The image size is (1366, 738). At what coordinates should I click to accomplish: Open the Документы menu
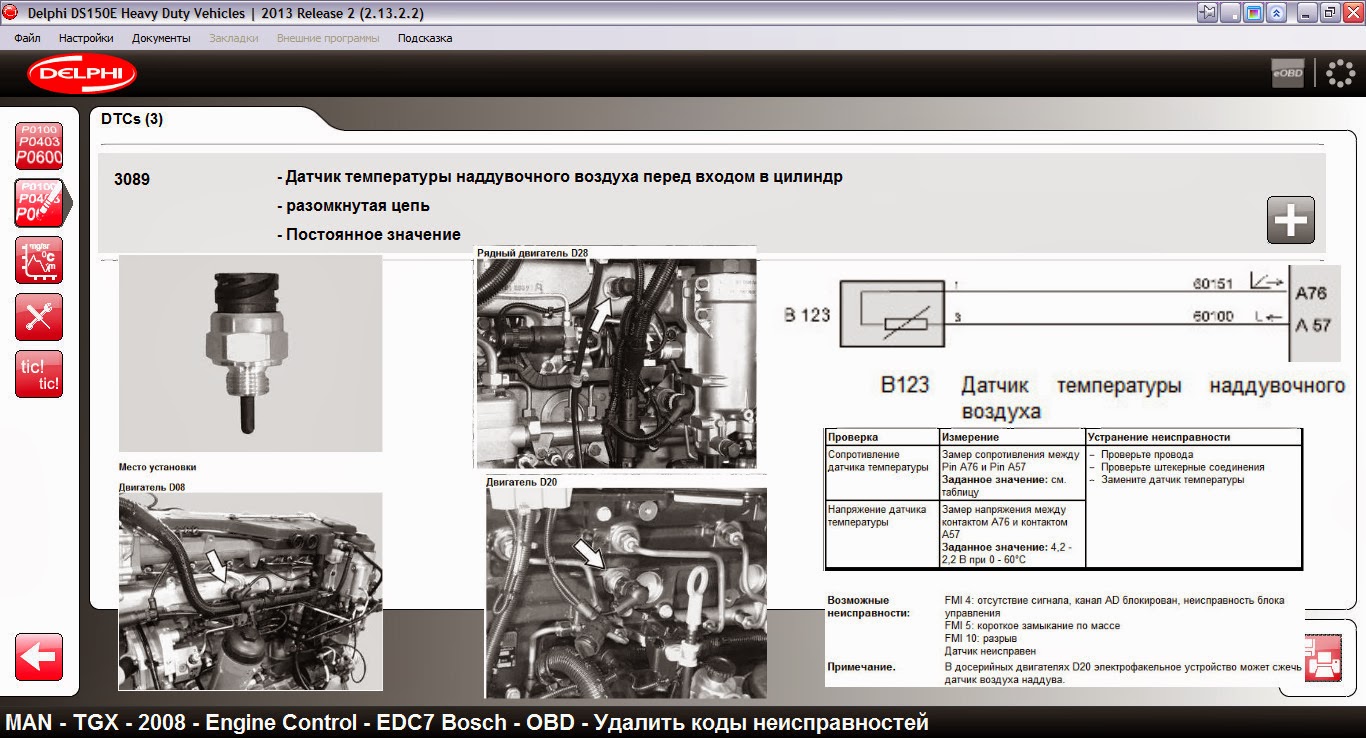point(161,38)
